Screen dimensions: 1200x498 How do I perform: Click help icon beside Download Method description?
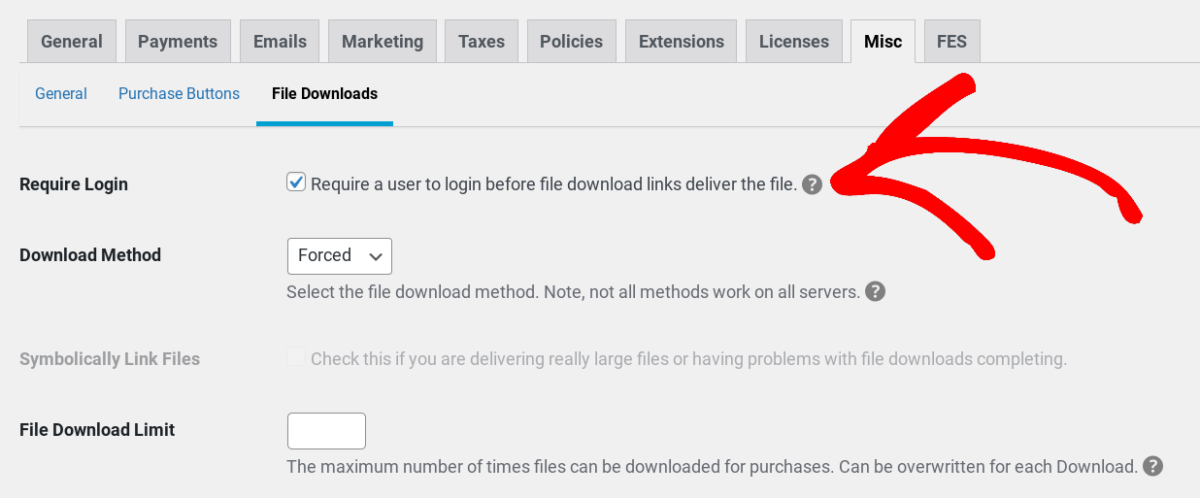click(875, 292)
